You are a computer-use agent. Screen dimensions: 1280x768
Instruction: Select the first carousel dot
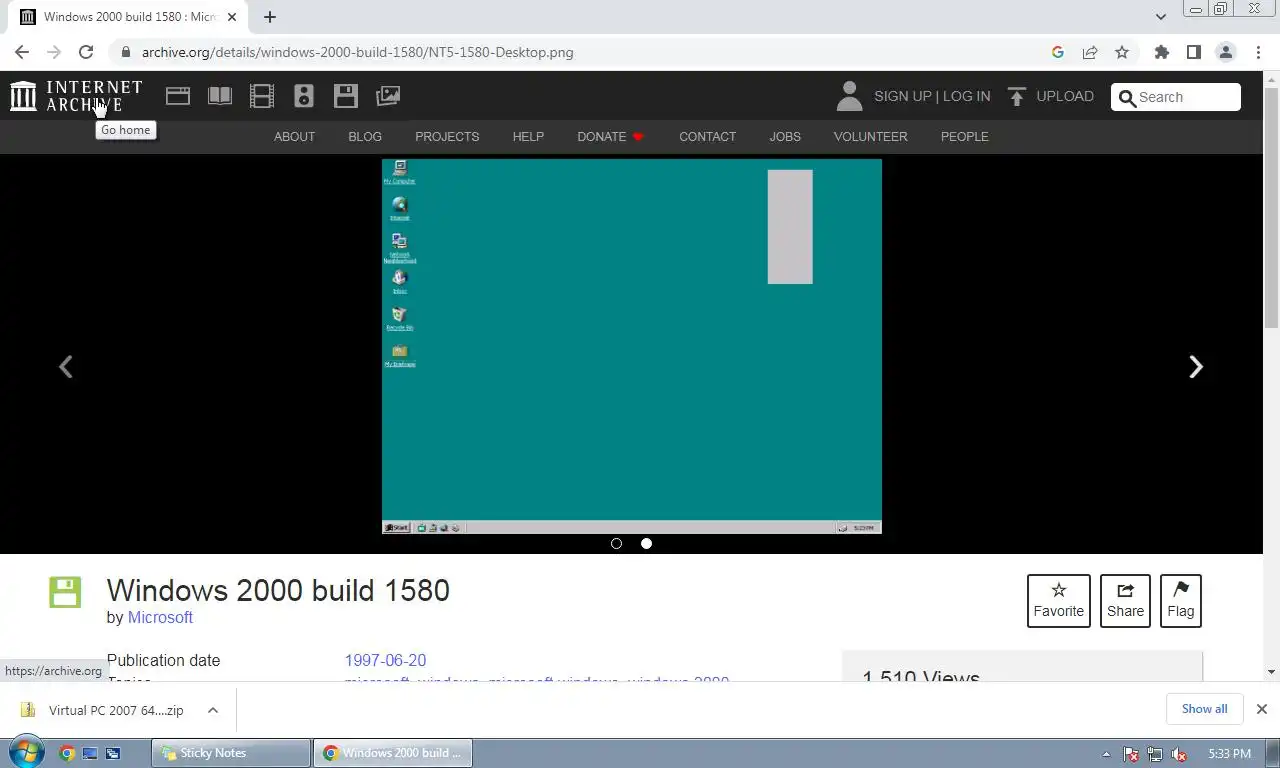click(x=616, y=543)
